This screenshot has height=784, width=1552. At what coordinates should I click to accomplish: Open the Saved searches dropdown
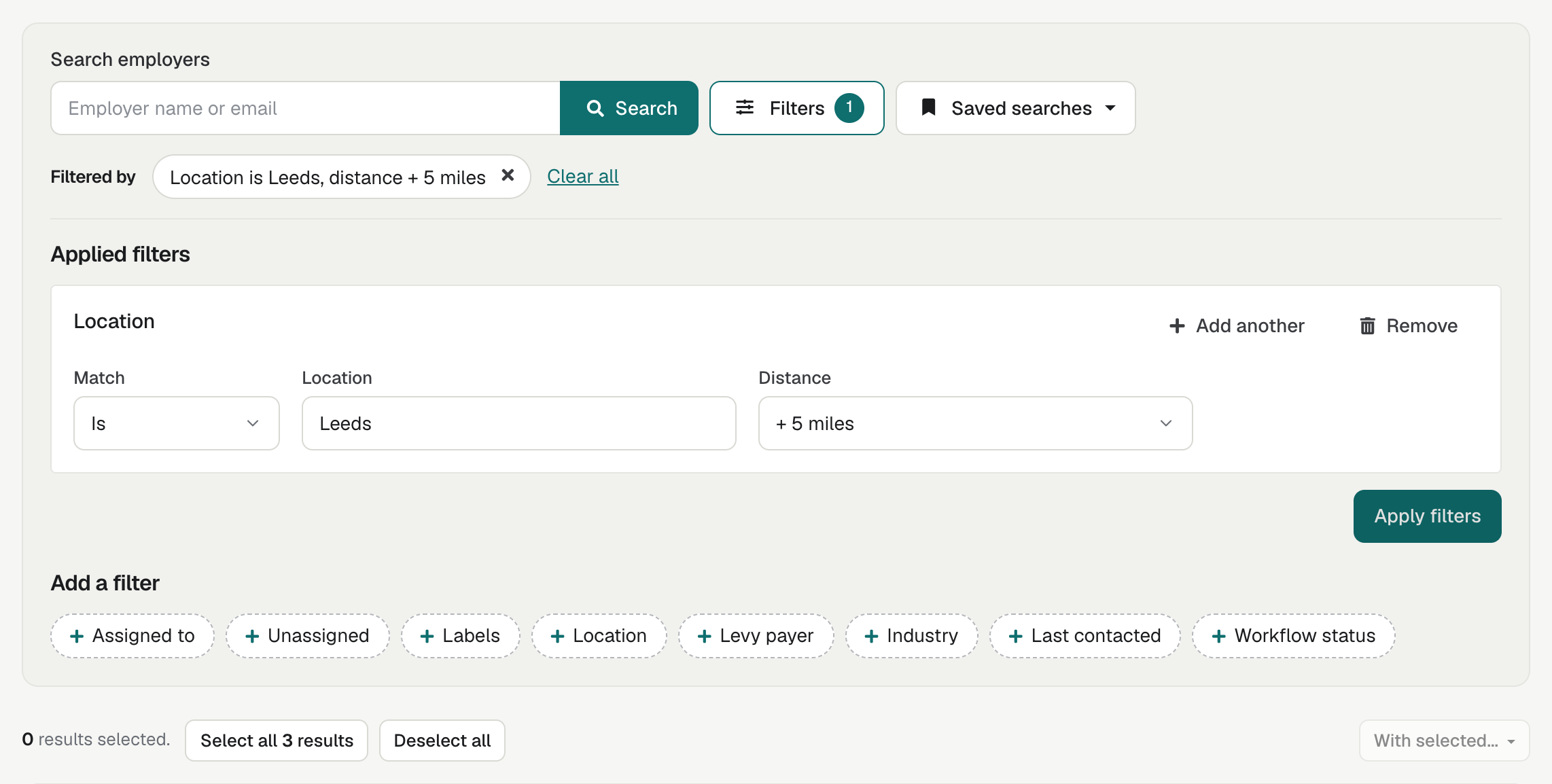tap(1015, 108)
